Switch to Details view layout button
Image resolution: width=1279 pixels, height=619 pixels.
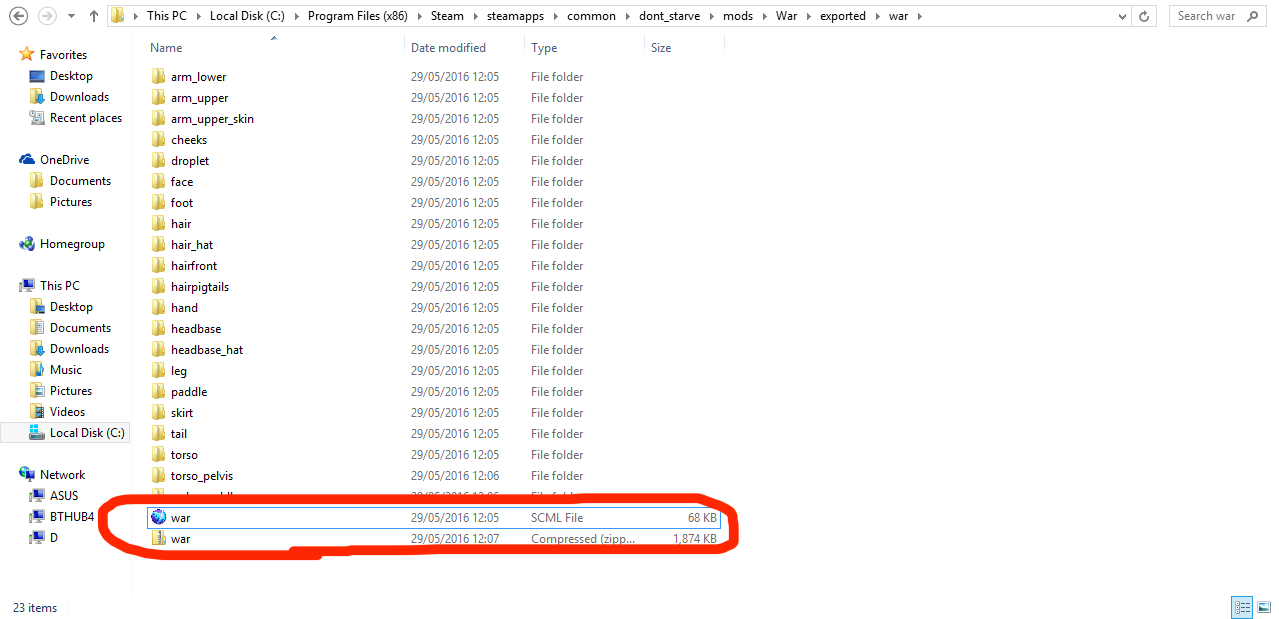click(x=1242, y=607)
